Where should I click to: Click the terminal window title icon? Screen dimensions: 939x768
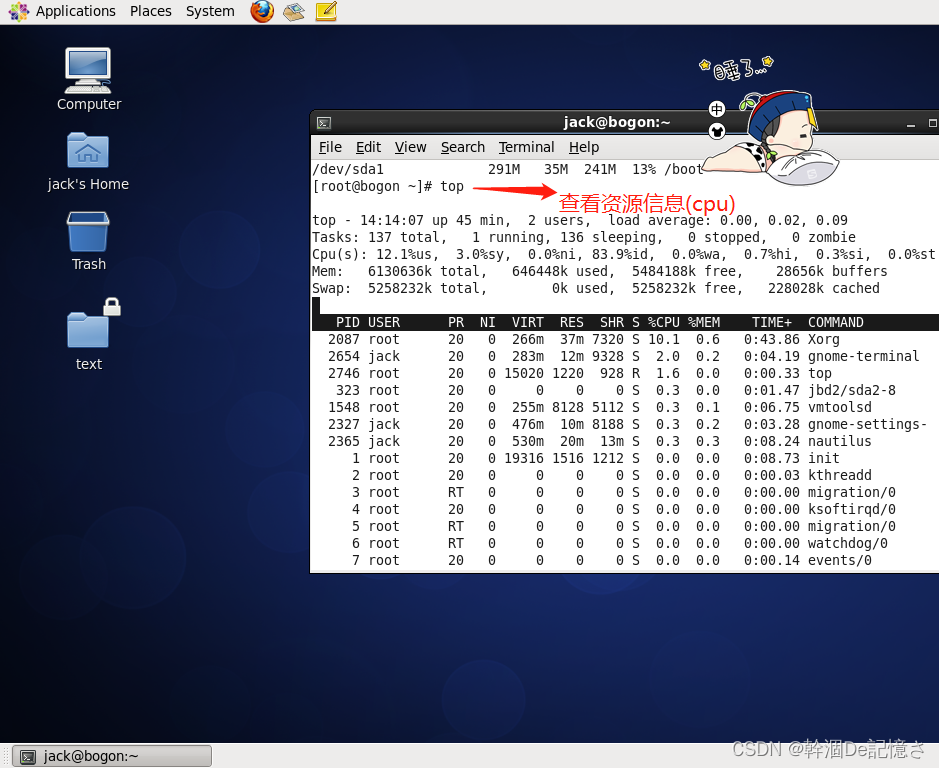tap(324, 123)
